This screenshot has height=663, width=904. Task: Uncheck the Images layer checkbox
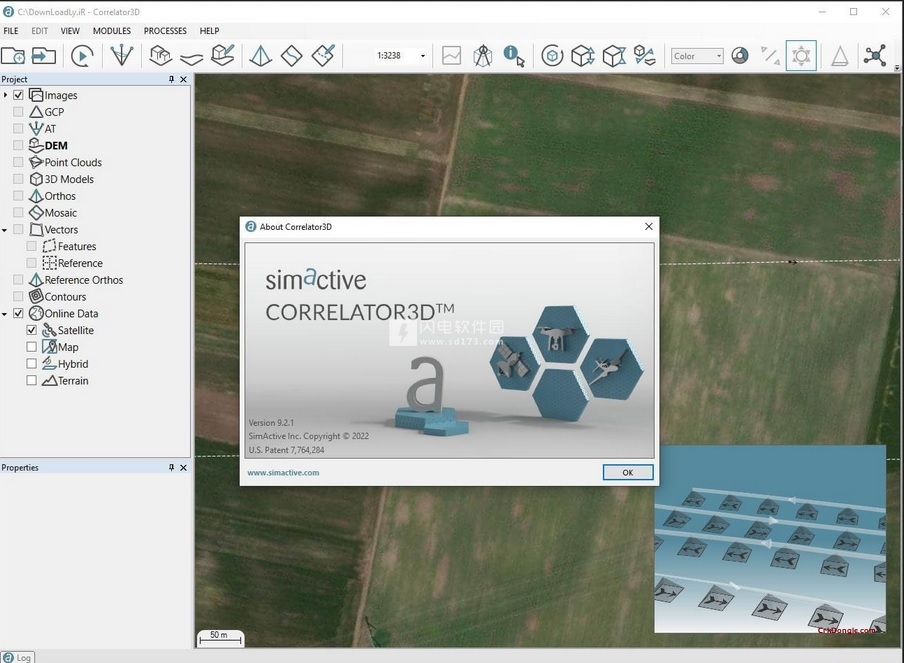(18, 95)
